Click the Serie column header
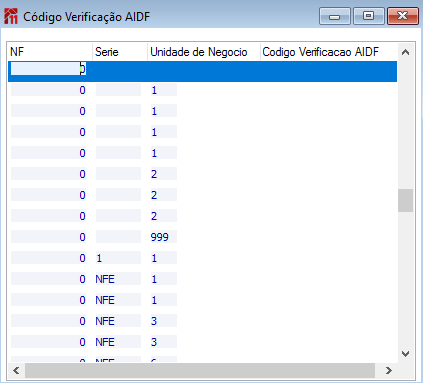423x383 pixels. pyautogui.click(x=120, y=52)
